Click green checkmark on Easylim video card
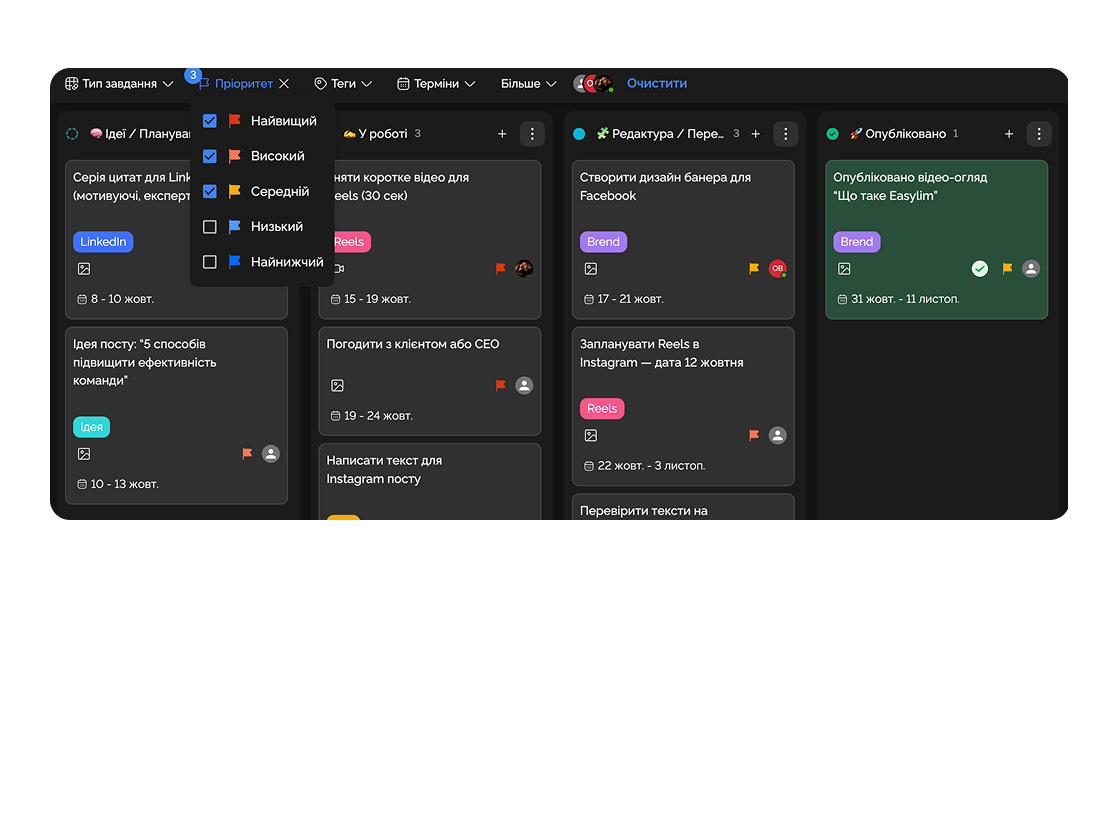This screenshot has height=838, width=1118. pyautogui.click(x=980, y=269)
